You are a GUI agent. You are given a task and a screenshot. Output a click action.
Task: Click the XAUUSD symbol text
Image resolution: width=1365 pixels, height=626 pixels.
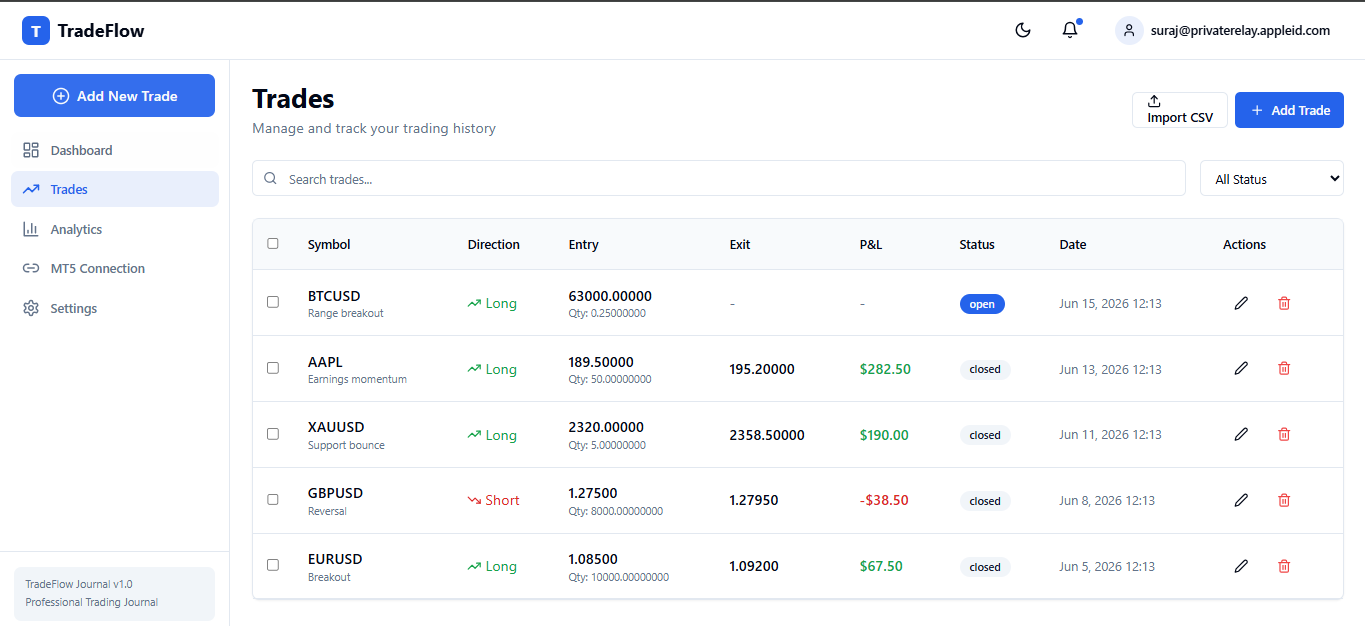tap(336, 427)
